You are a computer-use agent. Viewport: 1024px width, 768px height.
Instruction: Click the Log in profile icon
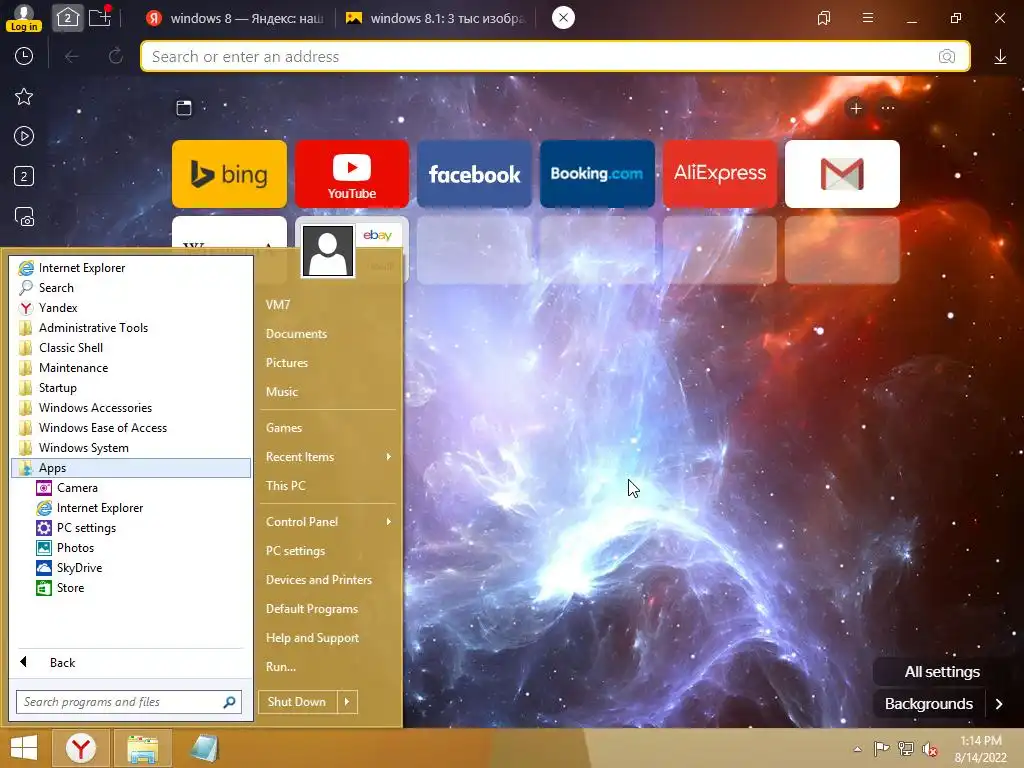[x=24, y=18]
